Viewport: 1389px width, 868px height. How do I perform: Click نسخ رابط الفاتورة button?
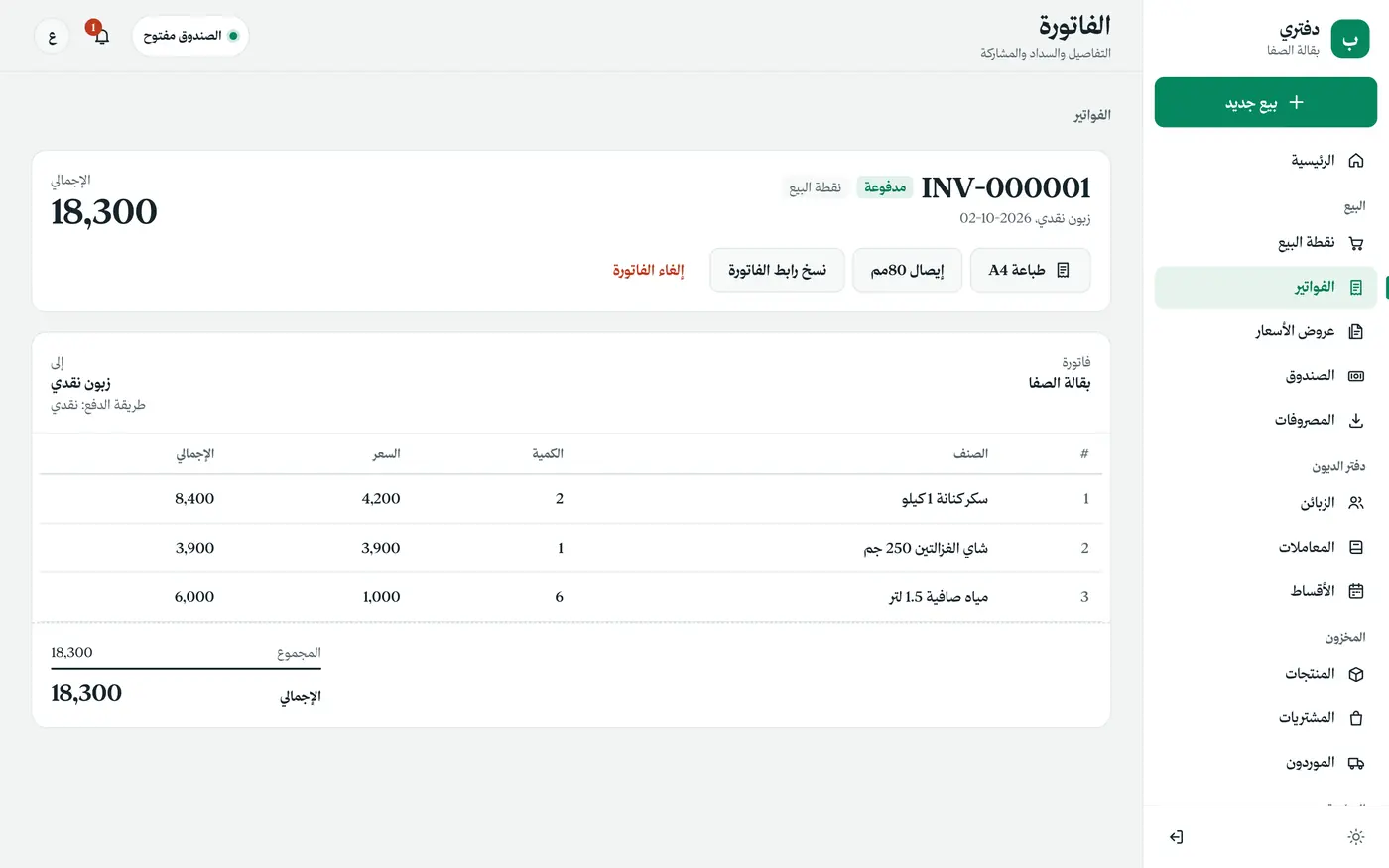[777, 270]
